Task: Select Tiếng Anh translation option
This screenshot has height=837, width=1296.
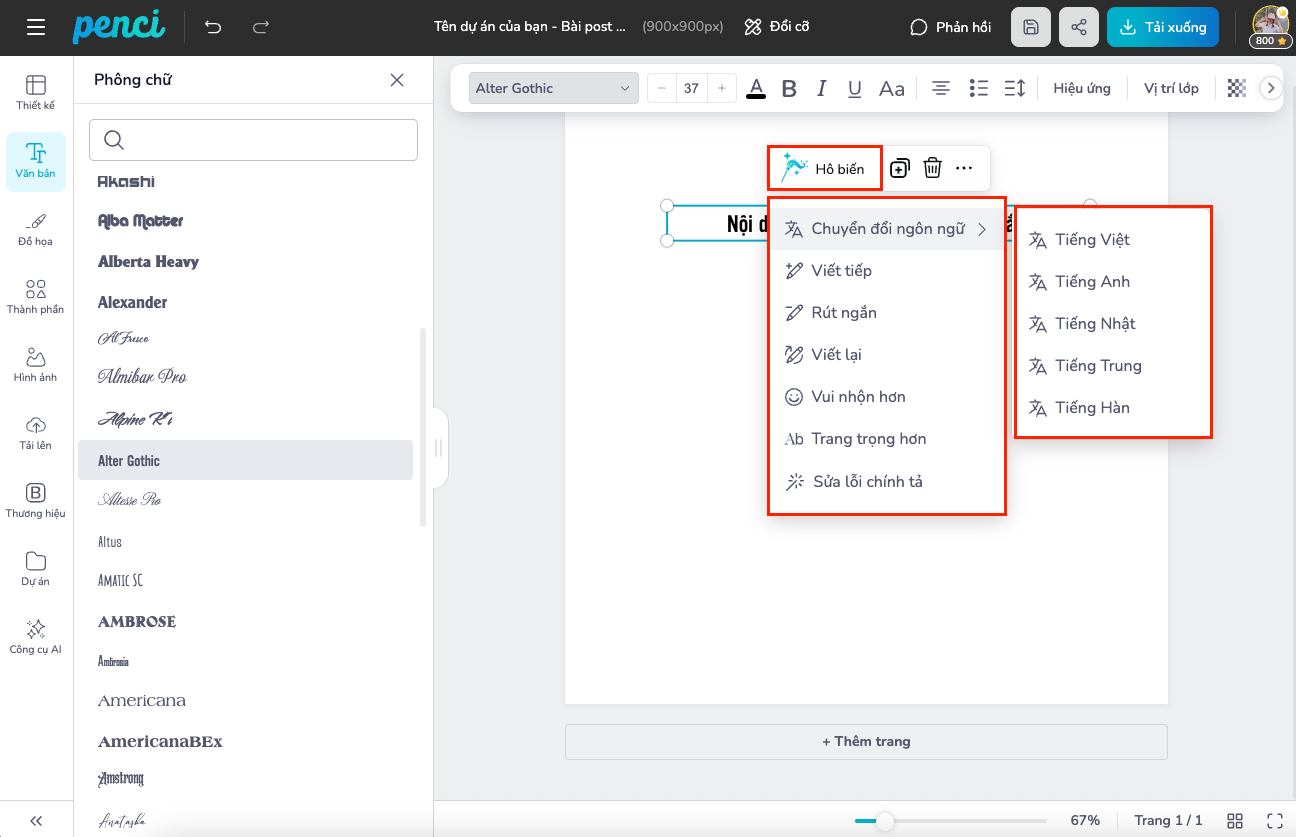Action: pyautogui.click(x=1092, y=282)
